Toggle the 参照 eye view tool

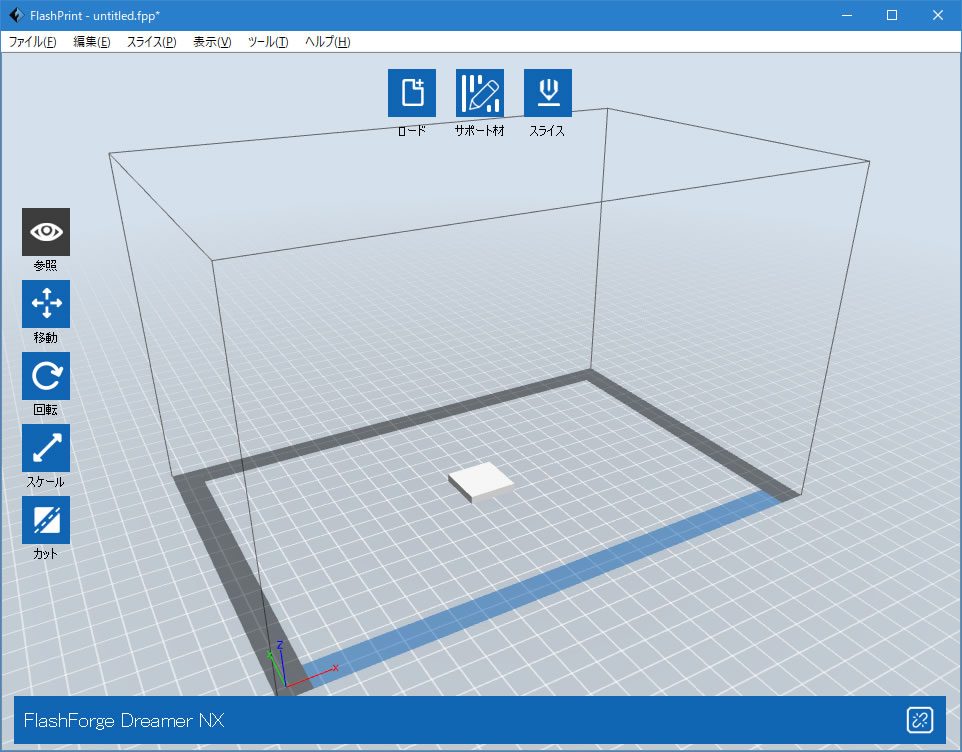pos(46,232)
